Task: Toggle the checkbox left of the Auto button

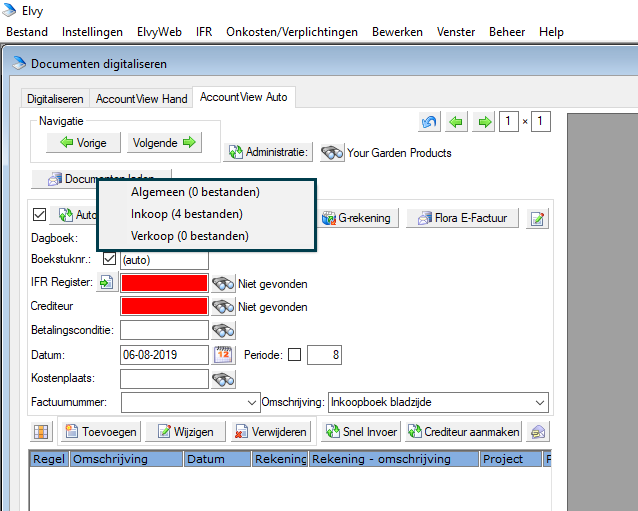Action: (x=40, y=215)
